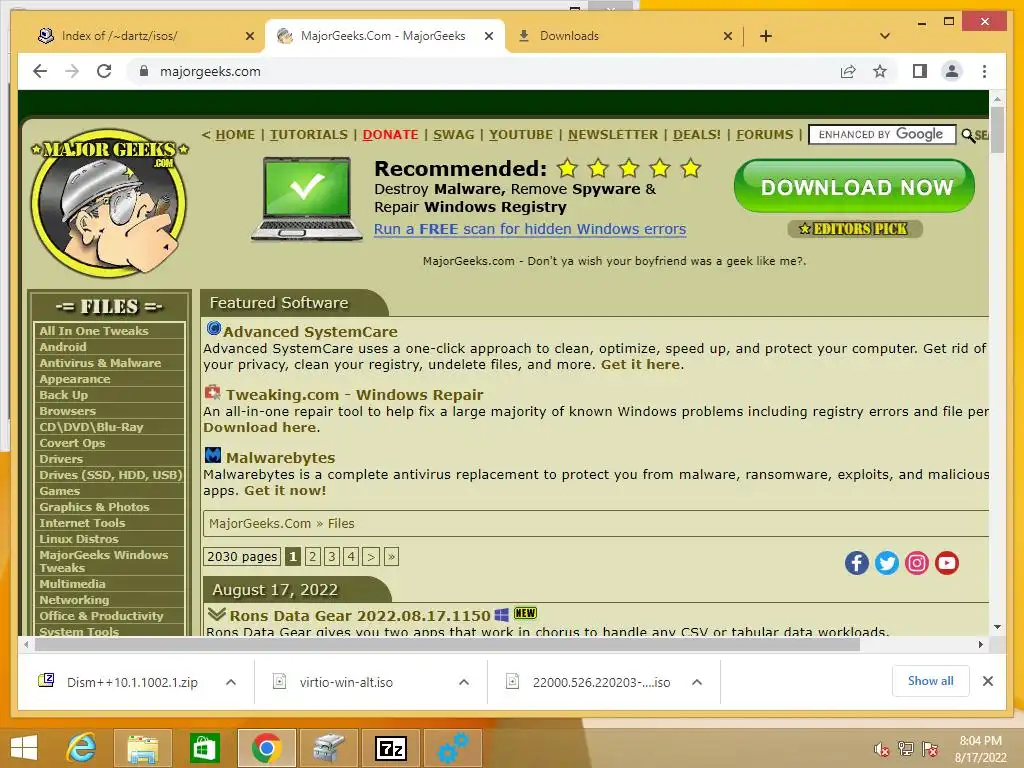Open a new tab with the plus button
This screenshot has height=768, width=1024.
pos(765,36)
